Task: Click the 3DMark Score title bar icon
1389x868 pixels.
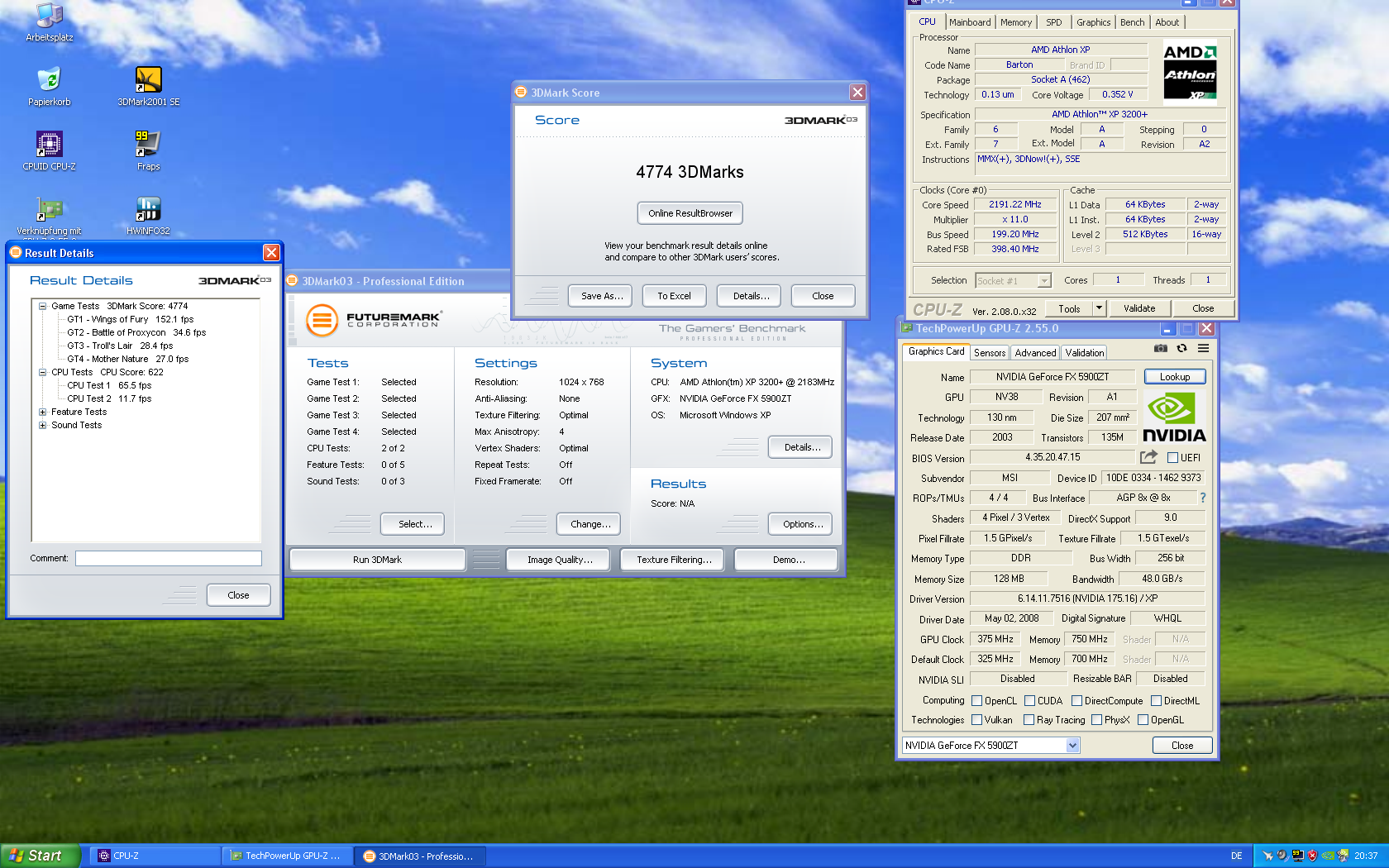Action: coord(521,92)
